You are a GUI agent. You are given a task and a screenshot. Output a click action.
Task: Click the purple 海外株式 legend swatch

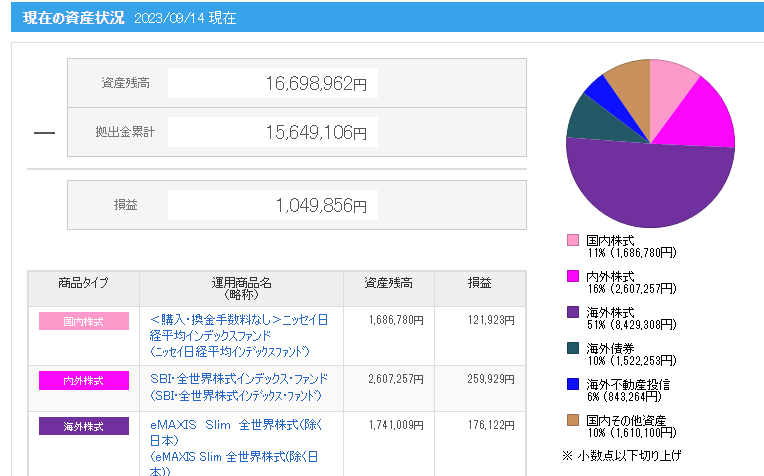click(573, 312)
